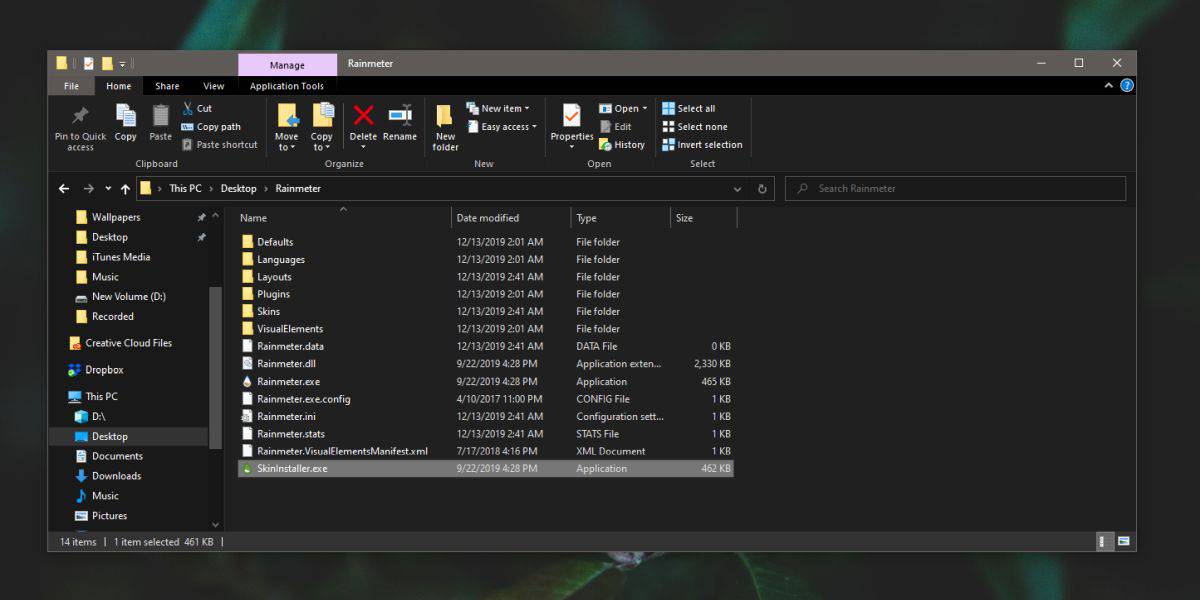Screen dimensions: 1200x600
Task: Click Select none in the ribbon
Action: click(x=695, y=127)
